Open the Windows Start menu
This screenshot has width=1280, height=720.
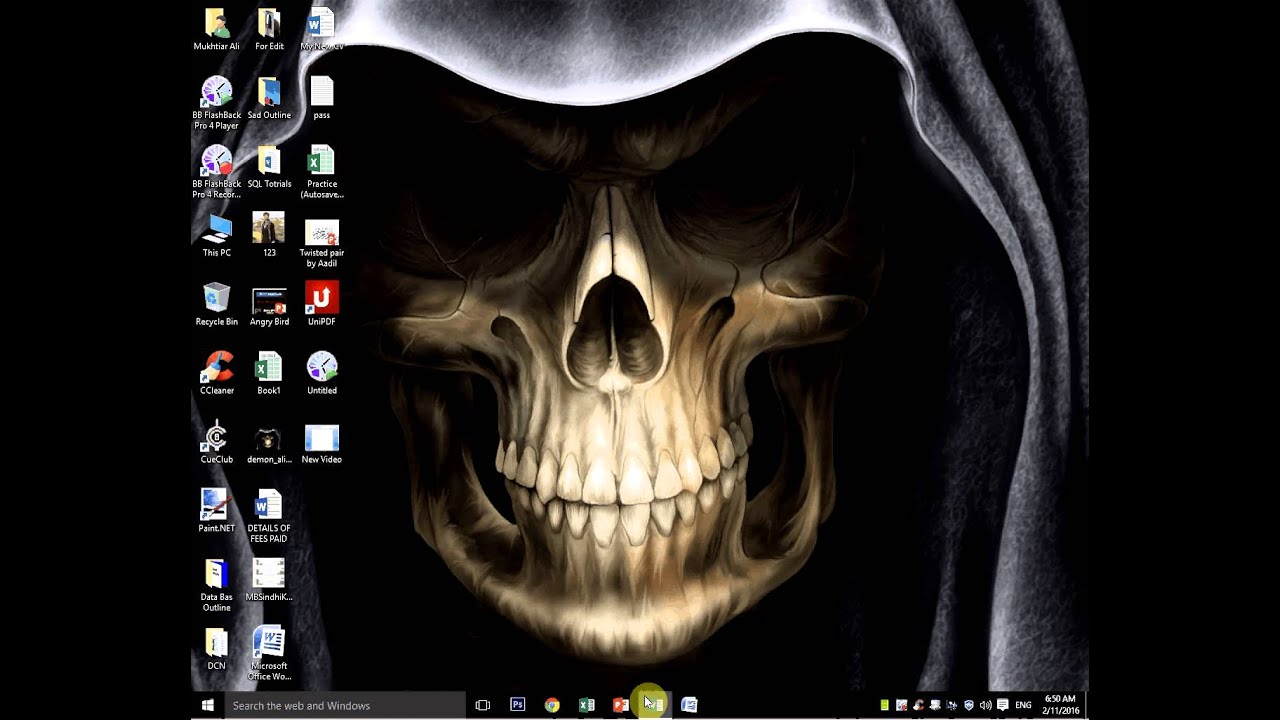(207, 705)
